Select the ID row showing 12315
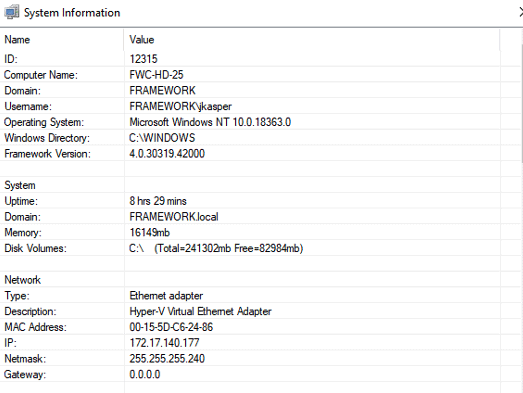Viewport: 523px width, 393px height. [x=250, y=59]
